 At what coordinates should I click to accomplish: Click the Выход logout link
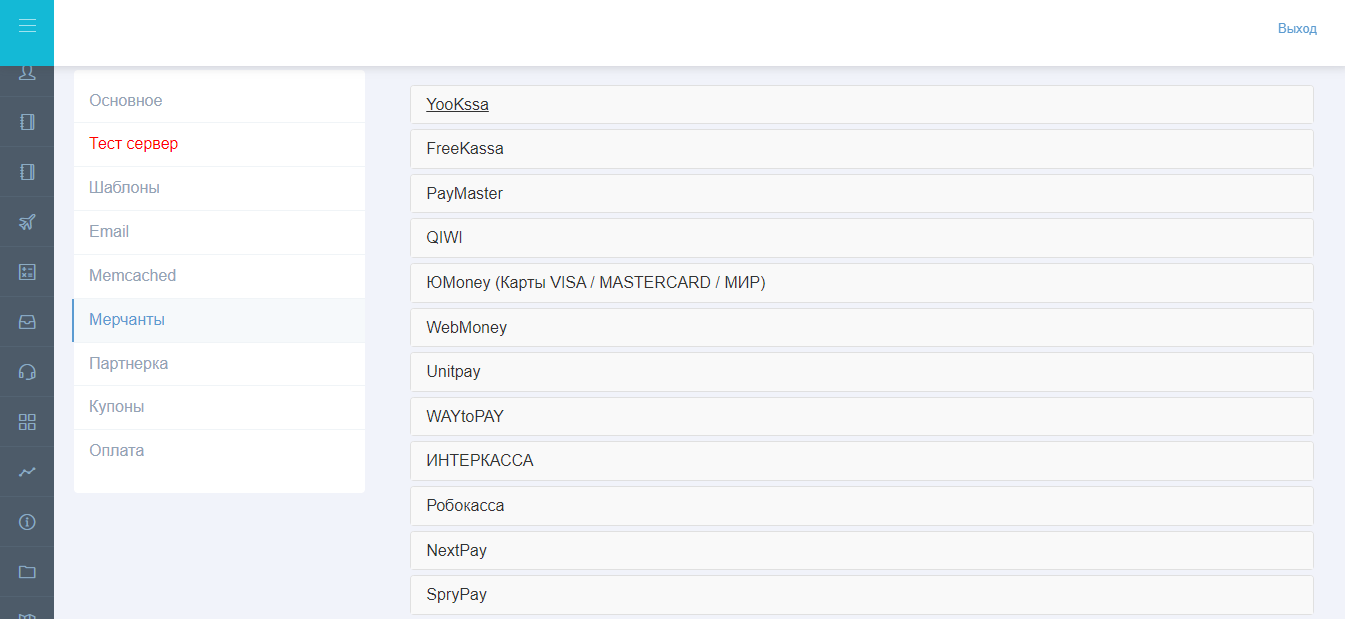pos(1297,29)
